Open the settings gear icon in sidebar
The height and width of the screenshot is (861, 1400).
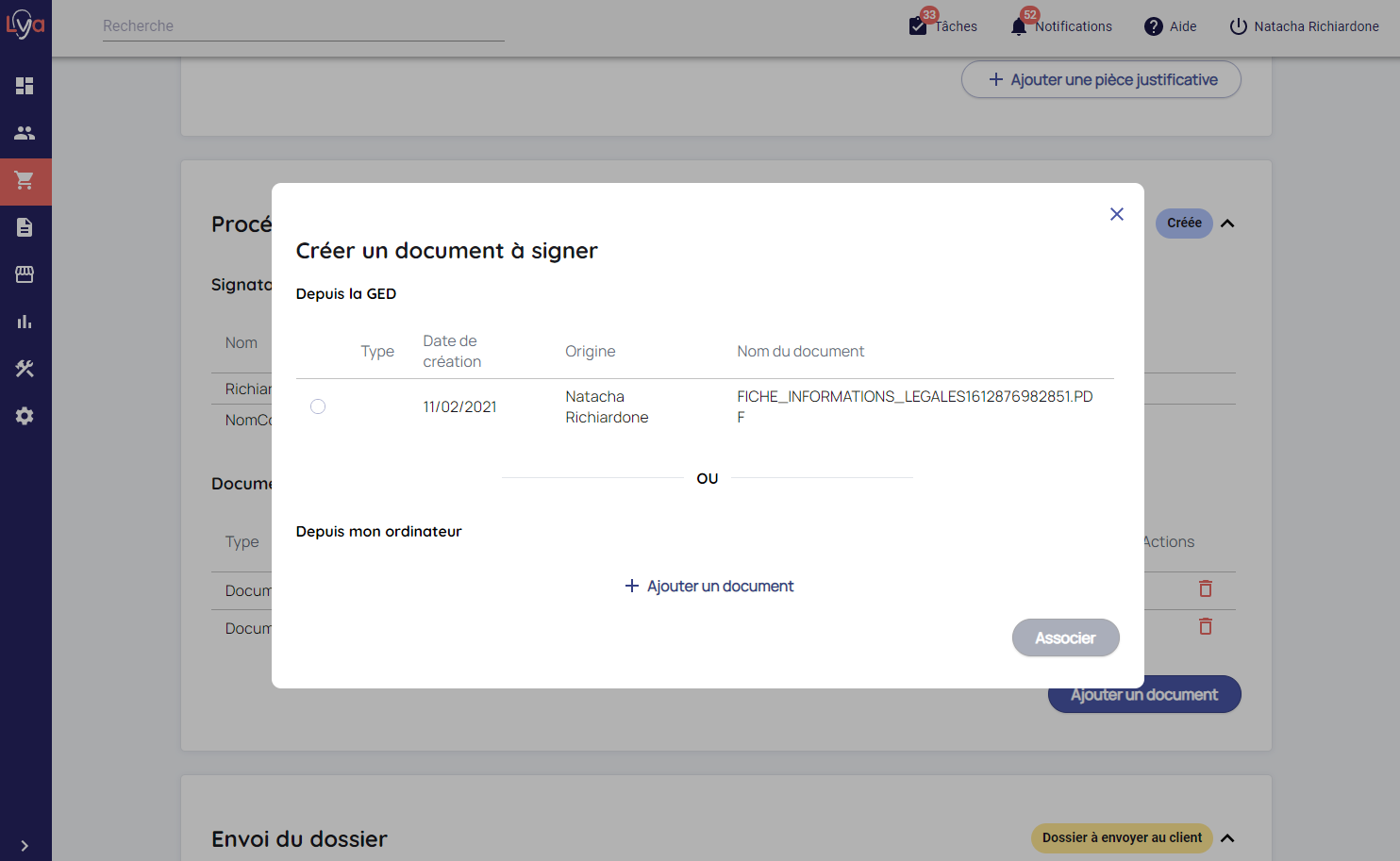(25, 416)
